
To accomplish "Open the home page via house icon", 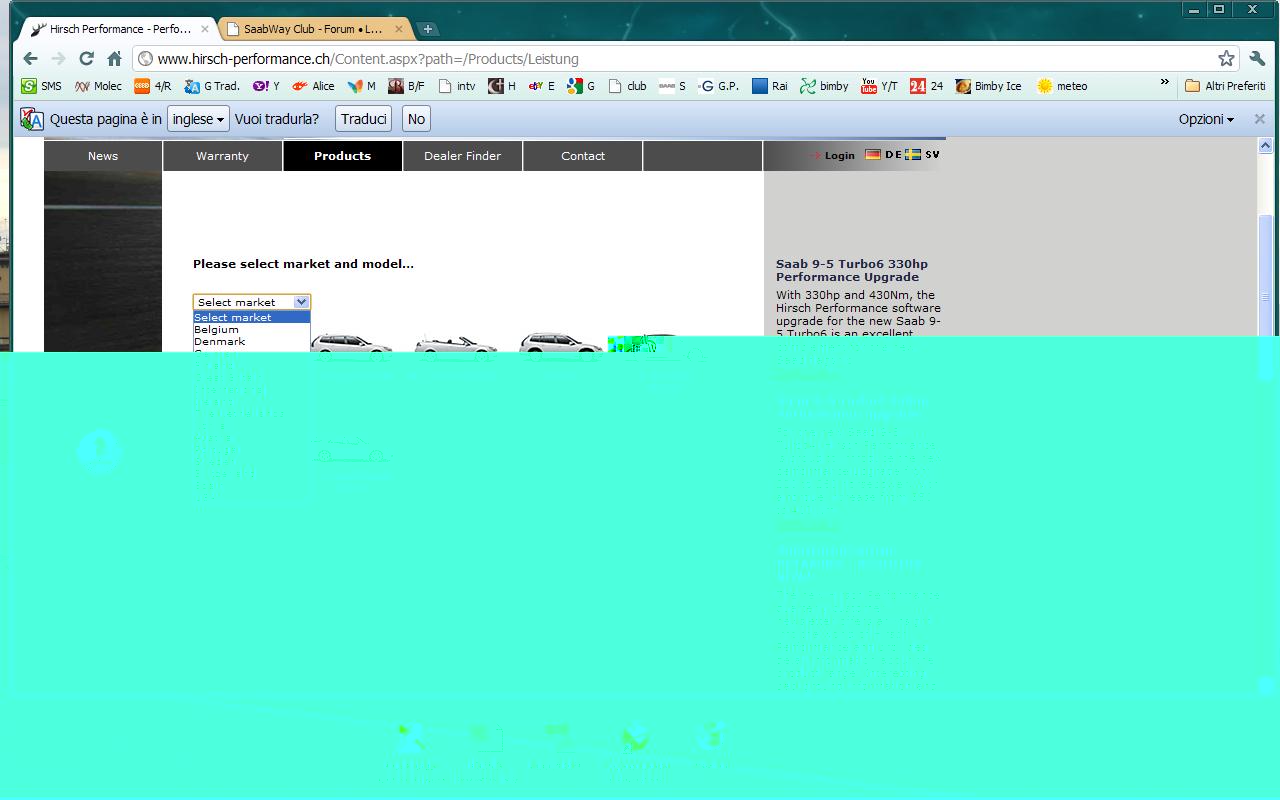I will (x=114, y=59).
